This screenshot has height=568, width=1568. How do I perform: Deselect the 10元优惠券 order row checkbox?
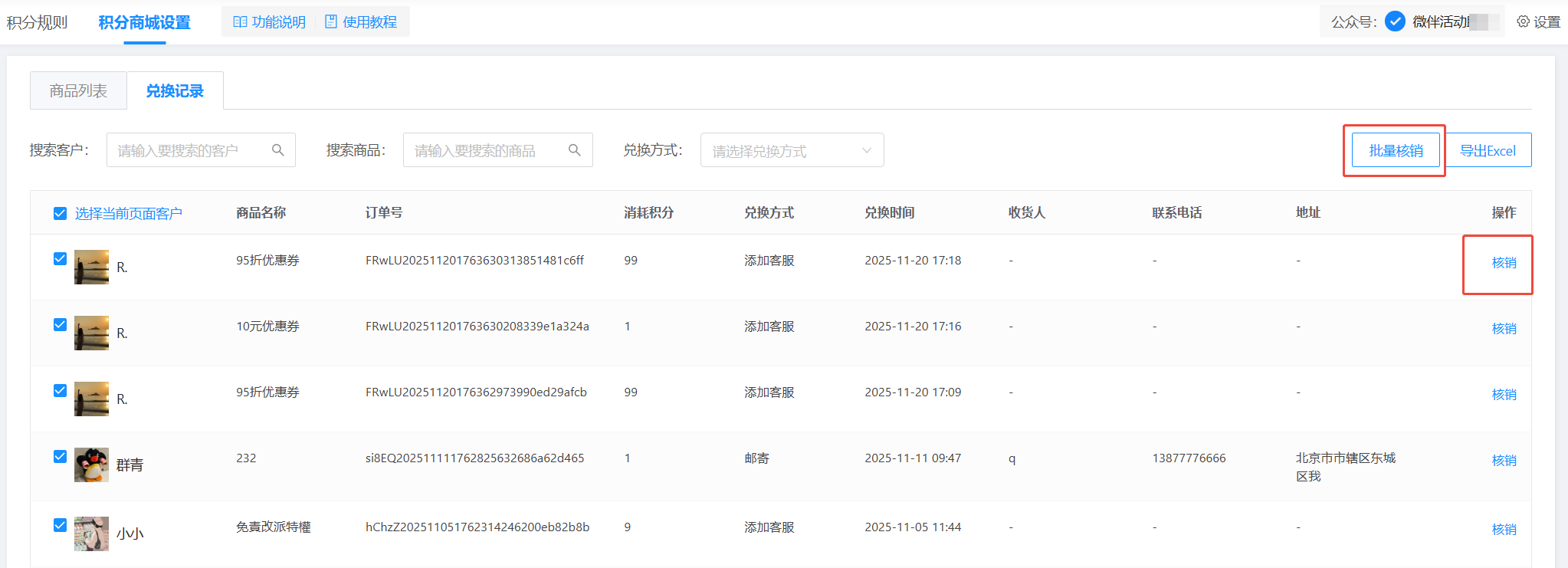60,325
